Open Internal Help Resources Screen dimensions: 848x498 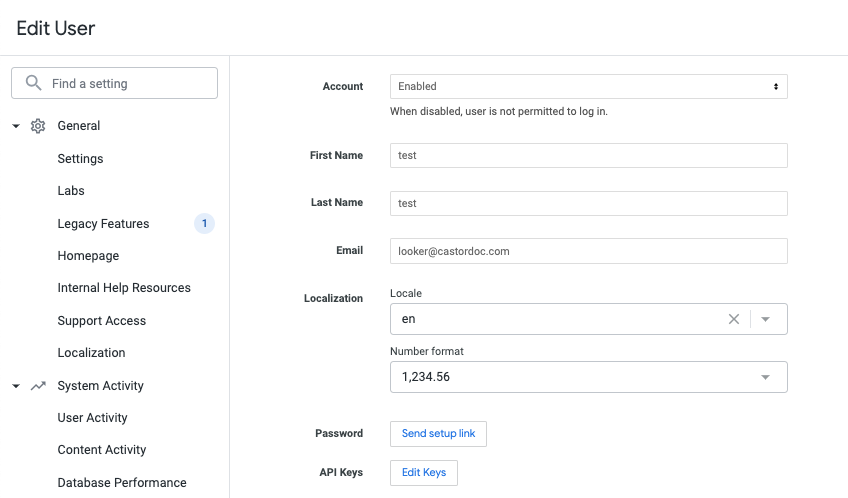pyautogui.click(x=124, y=288)
